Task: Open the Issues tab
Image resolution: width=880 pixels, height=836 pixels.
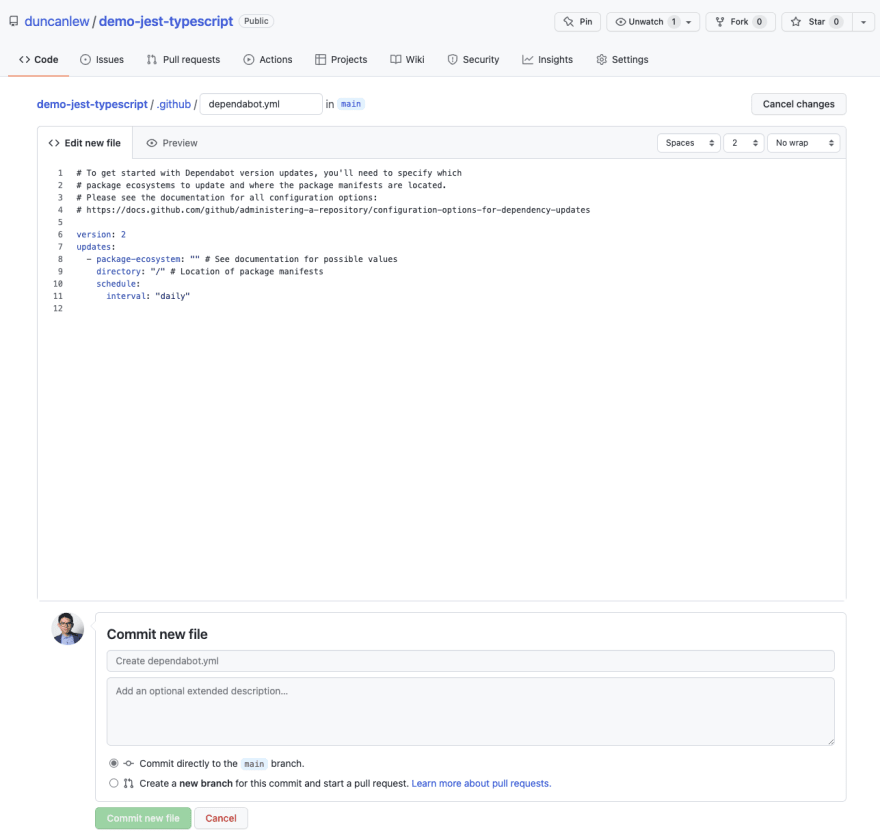Action: (x=102, y=59)
